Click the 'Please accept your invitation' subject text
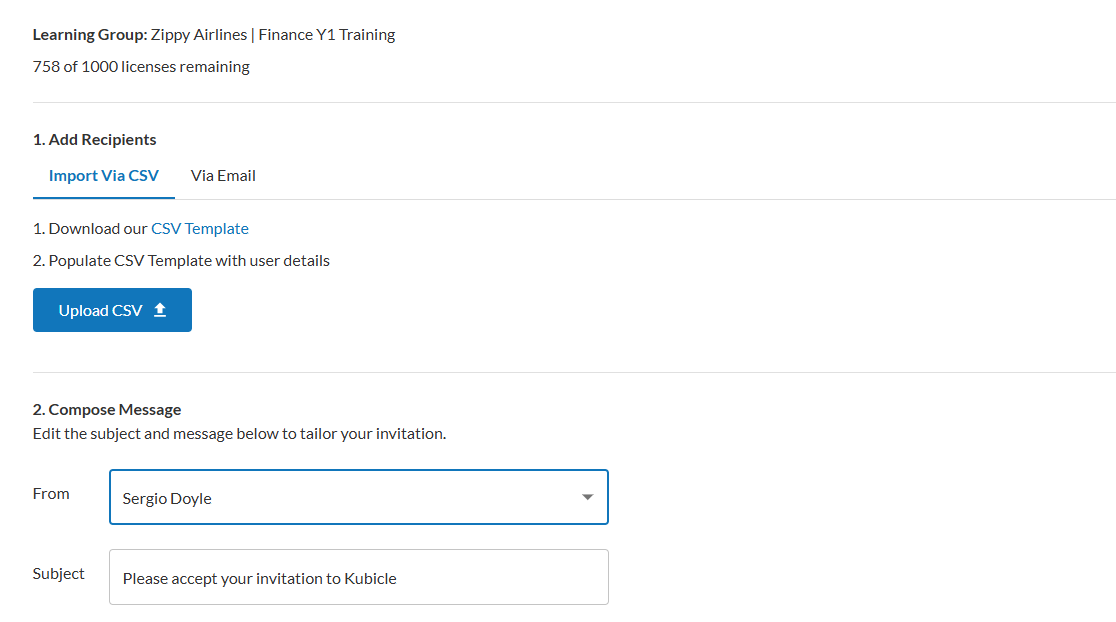This screenshot has width=1116, height=622. click(259, 578)
